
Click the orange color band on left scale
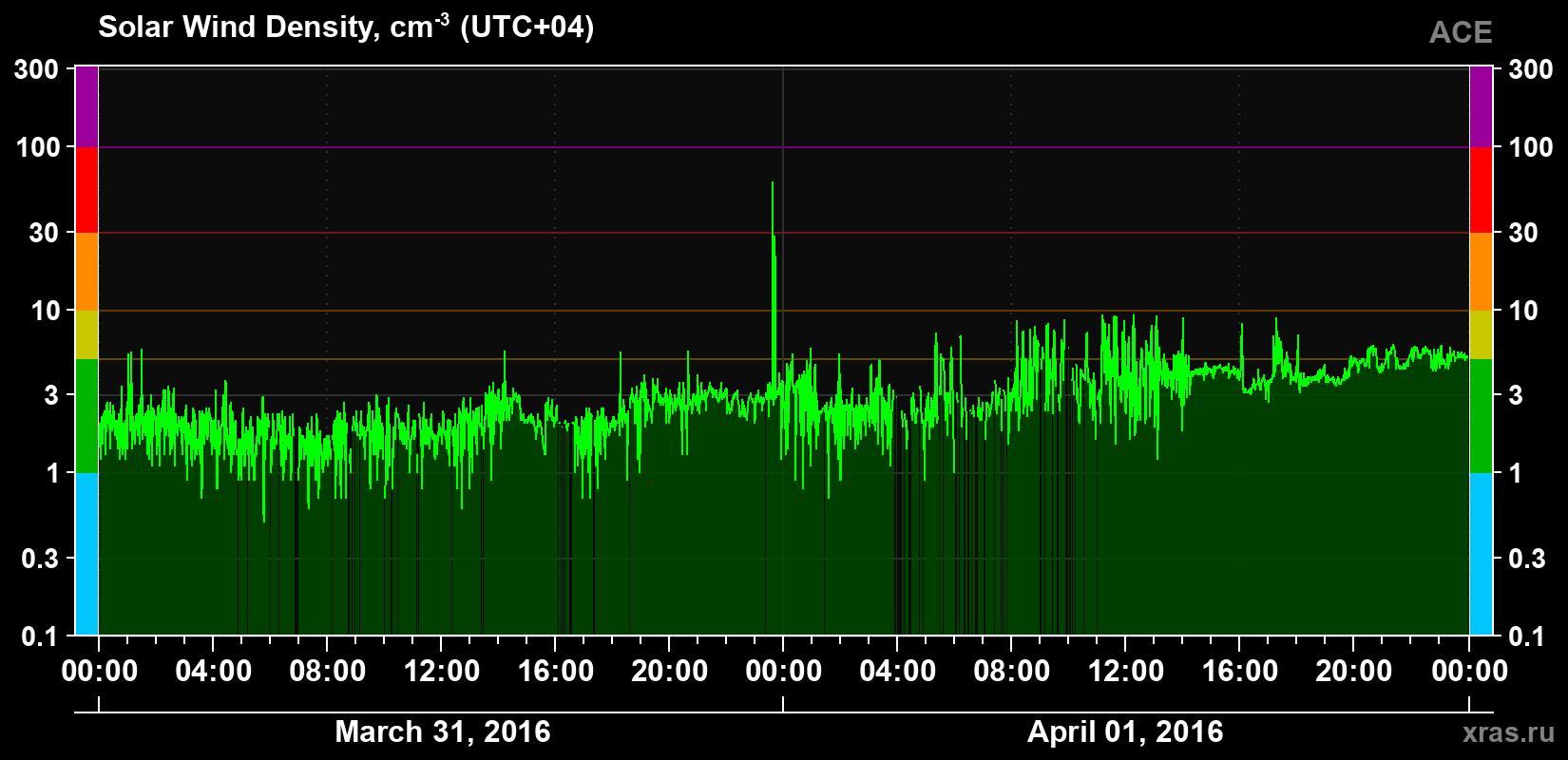tap(86, 272)
